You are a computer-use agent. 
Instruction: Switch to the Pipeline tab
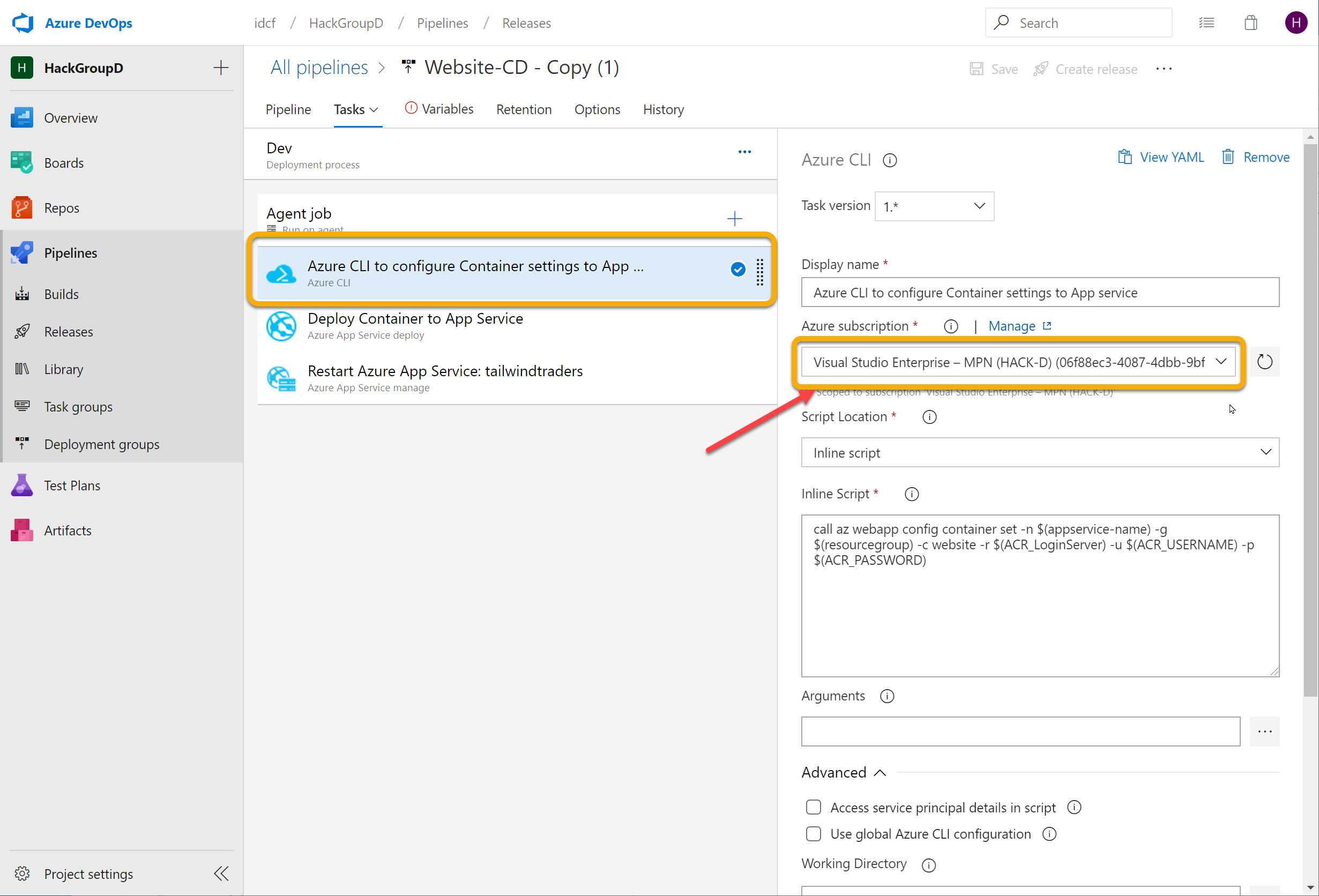(288, 109)
